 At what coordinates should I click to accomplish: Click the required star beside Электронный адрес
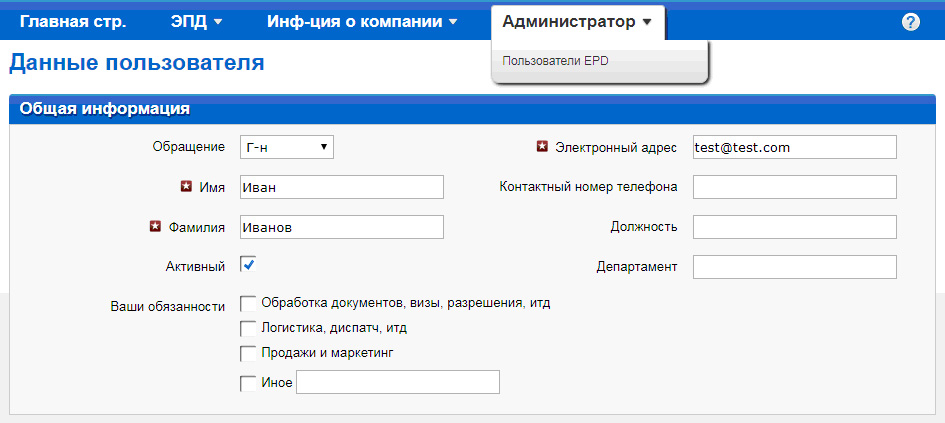tap(542, 147)
